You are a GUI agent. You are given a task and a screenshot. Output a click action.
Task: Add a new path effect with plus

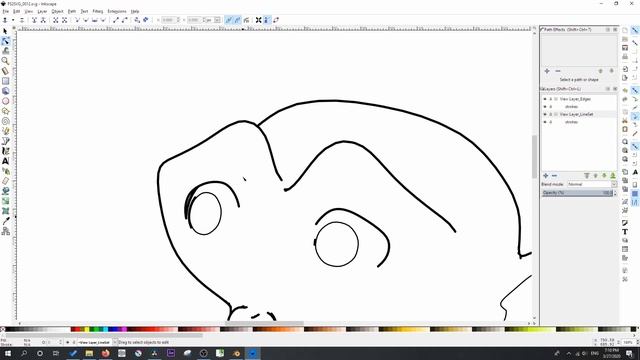tap(547, 71)
